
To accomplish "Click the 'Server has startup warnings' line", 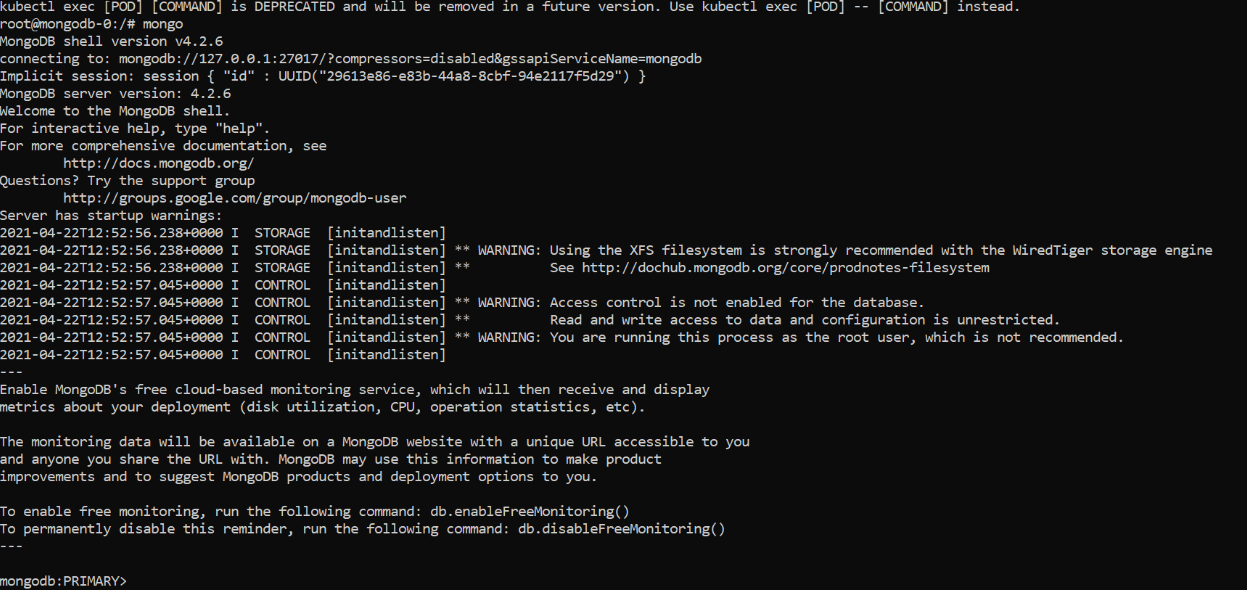I will [111, 215].
